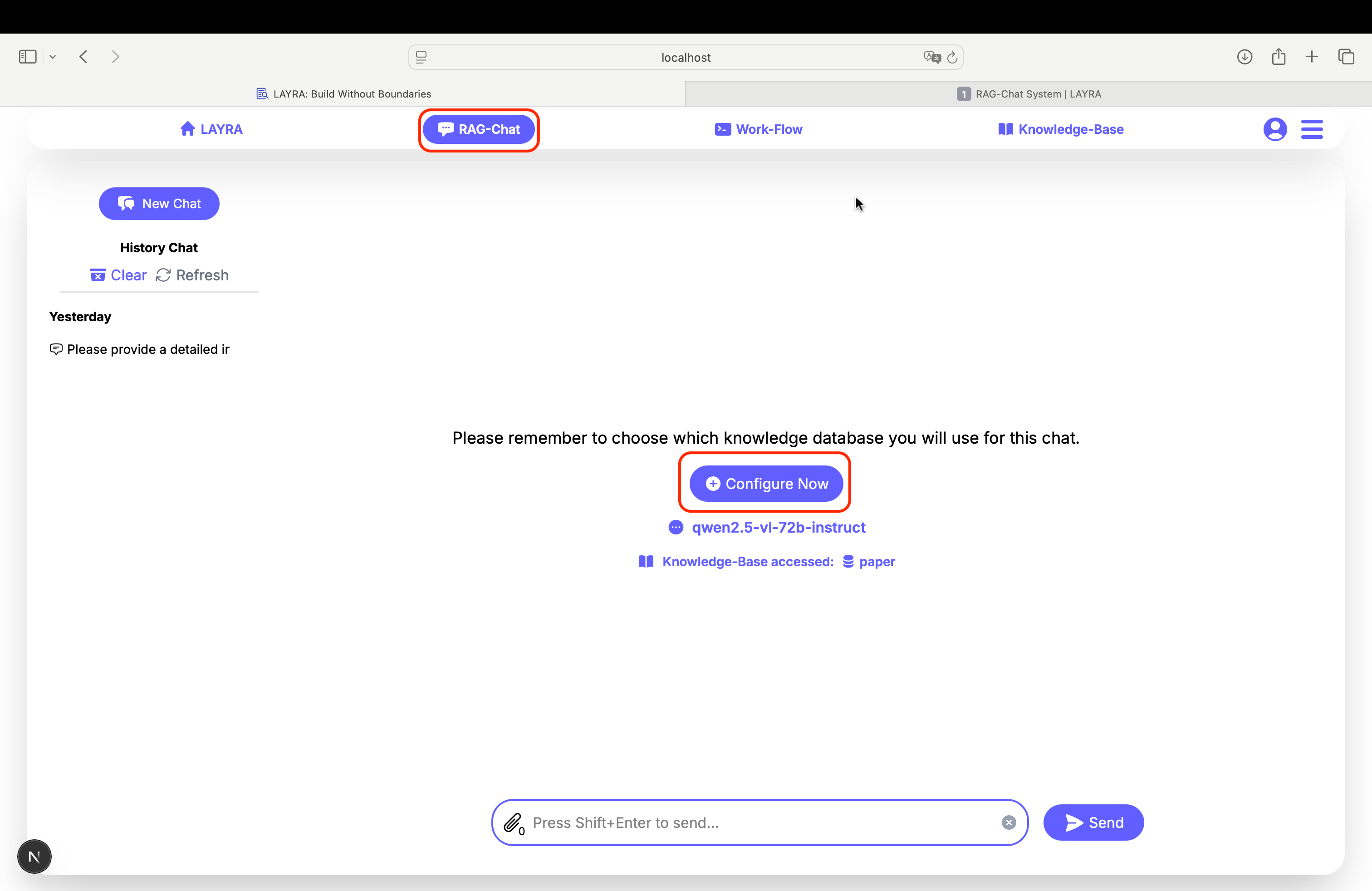Open the hamburger menu icon

pyautogui.click(x=1312, y=129)
